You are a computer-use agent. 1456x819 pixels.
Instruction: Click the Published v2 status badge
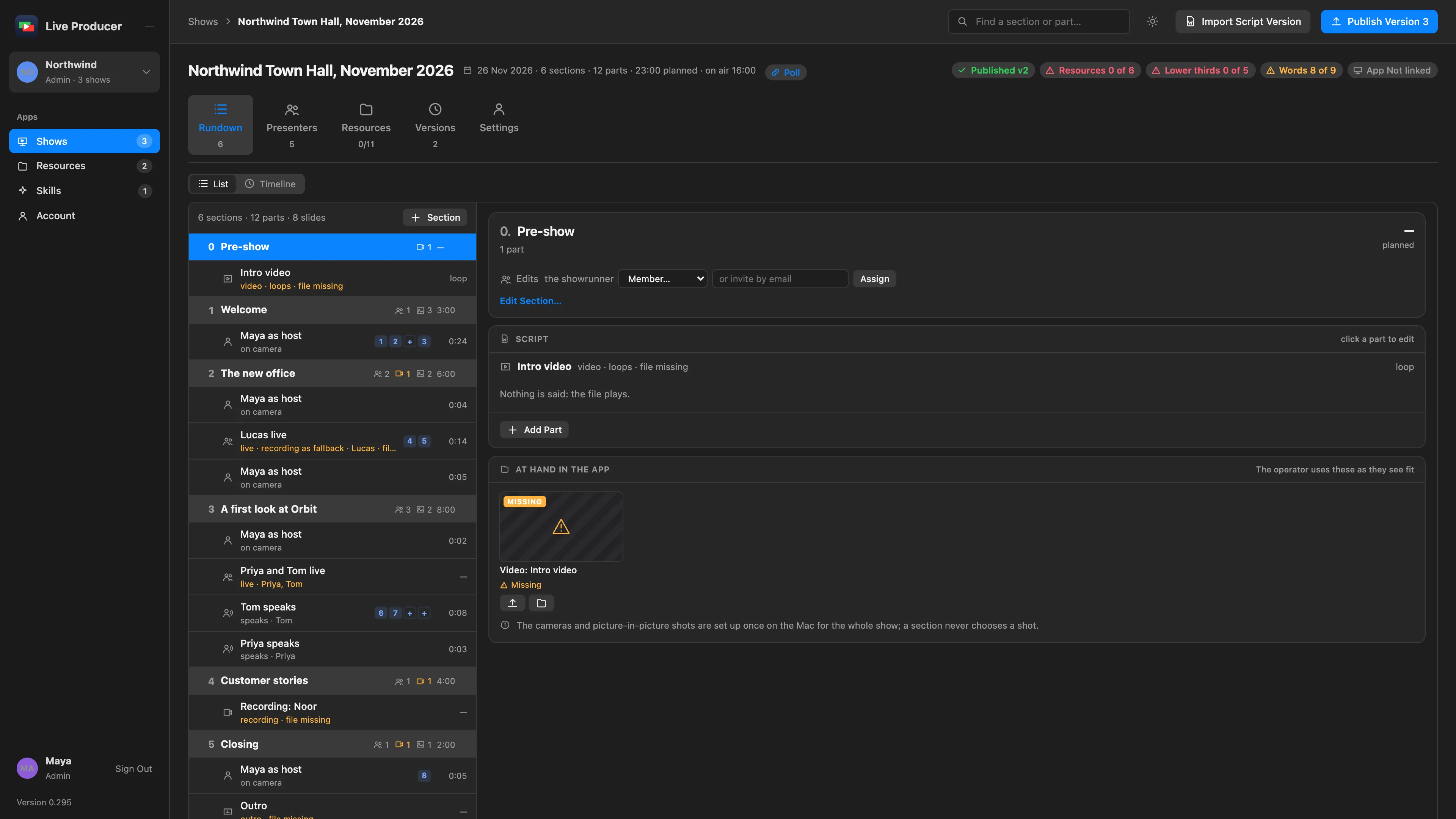(993, 70)
